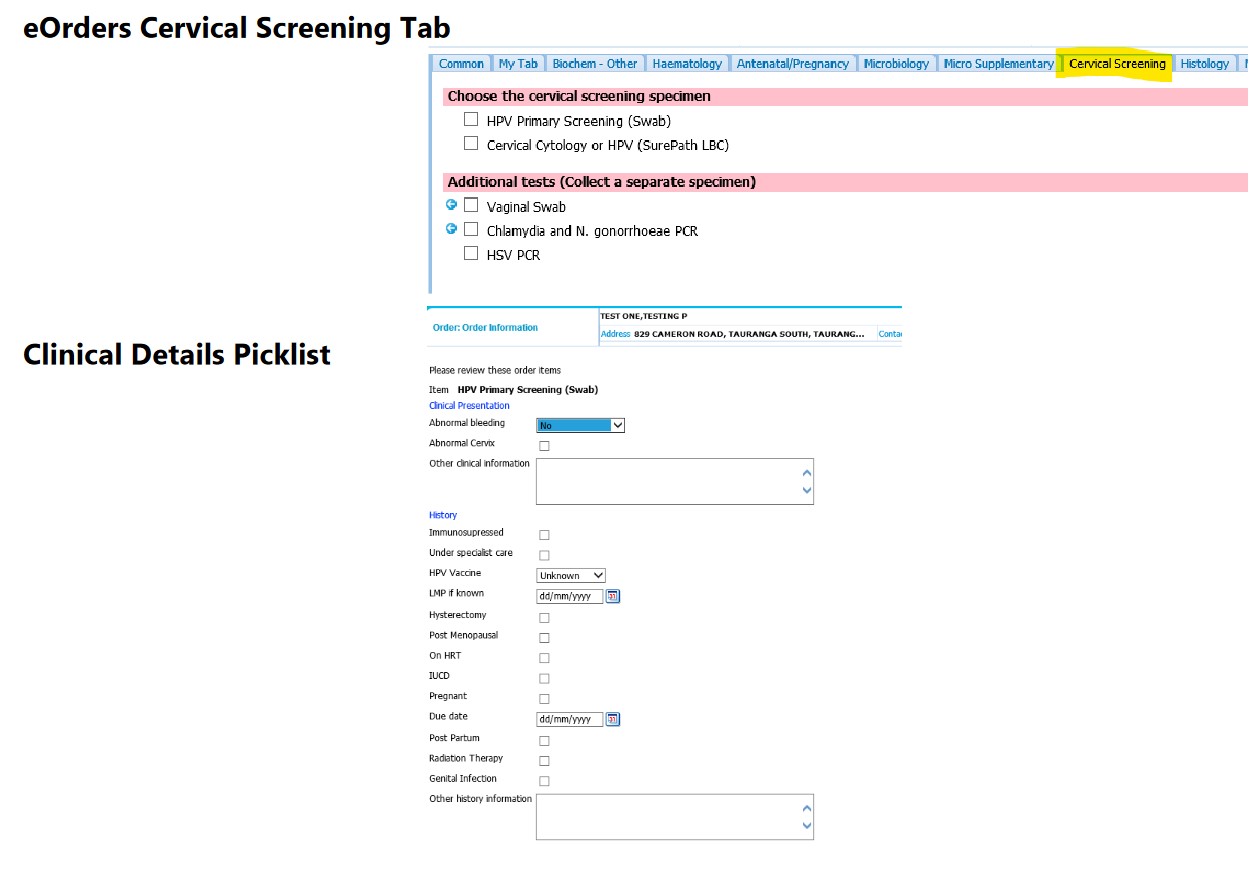The height and width of the screenshot is (872, 1249).
Task: Switch to the Haematology tab
Action: 687,63
